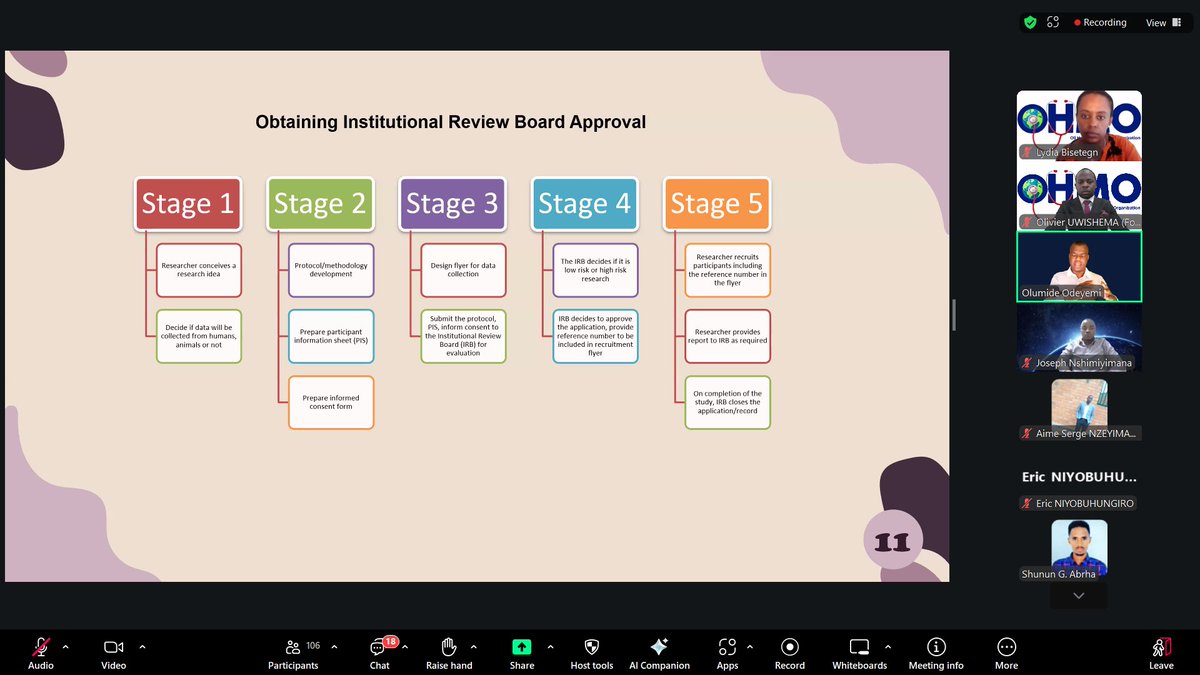1200x675 pixels.
Task: Show more participants with down chevron
Action: [1078, 595]
